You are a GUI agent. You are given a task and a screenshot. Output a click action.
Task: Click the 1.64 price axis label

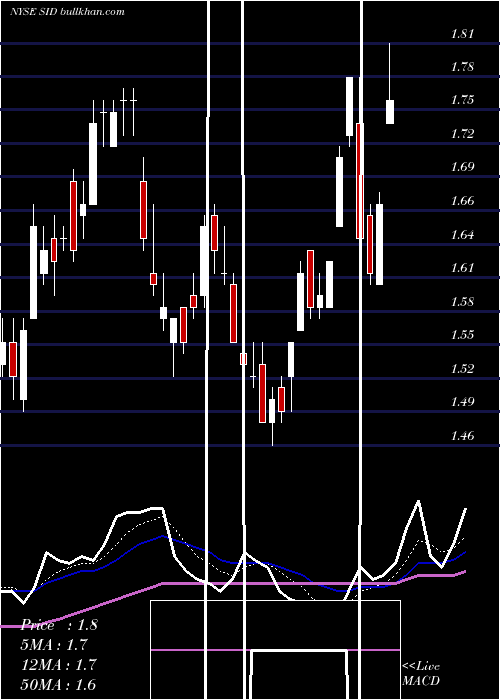point(462,234)
